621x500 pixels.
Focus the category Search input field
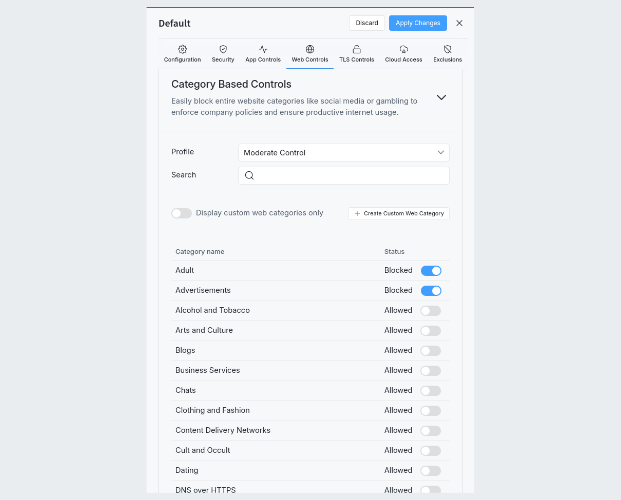click(350, 175)
